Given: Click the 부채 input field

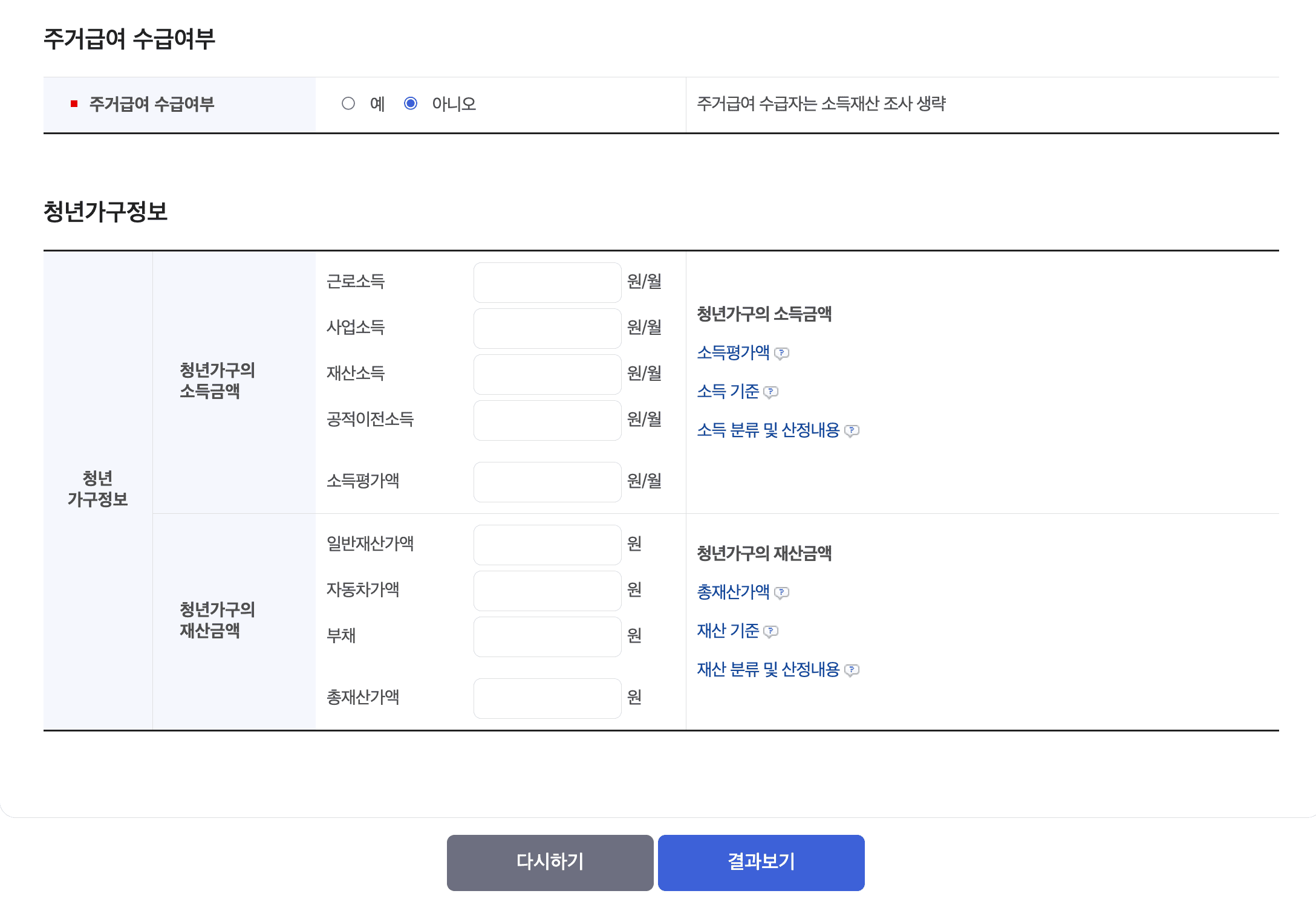Looking at the screenshot, I should [x=547, y=637].
